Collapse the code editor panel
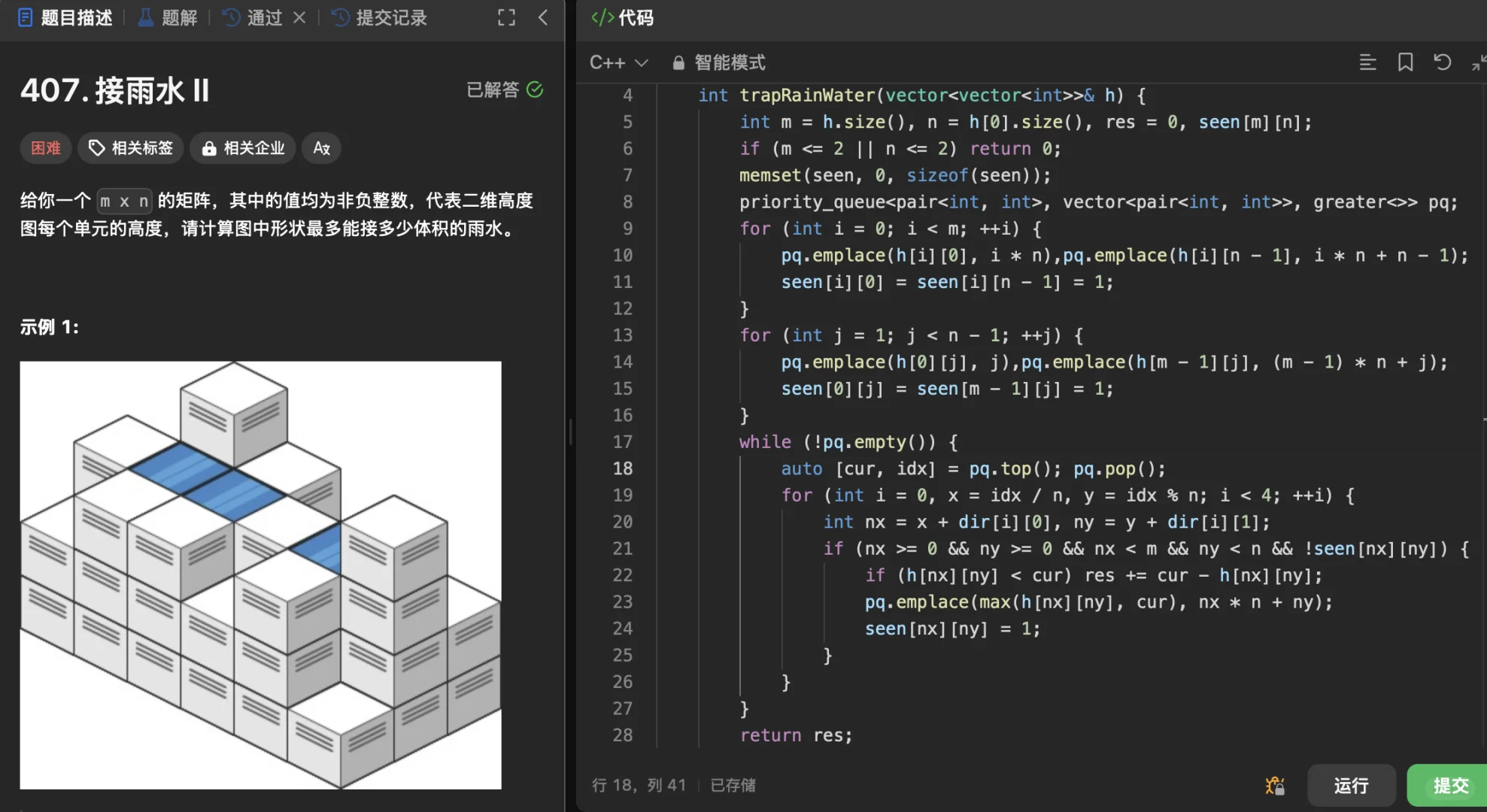Image resolution: width=1487 pixels, height=812 pixels. click(1478, 63)
